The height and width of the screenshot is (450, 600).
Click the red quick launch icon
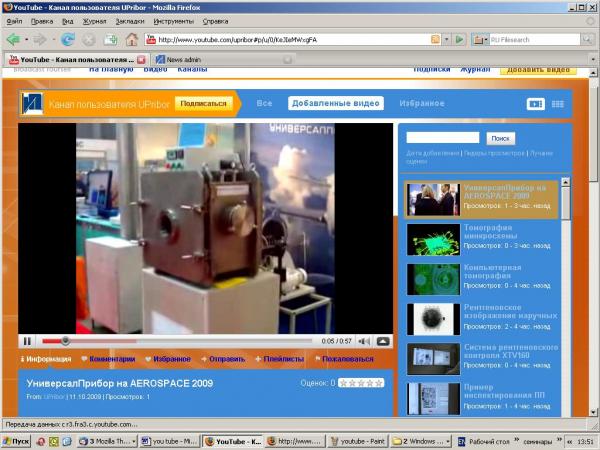41,442
